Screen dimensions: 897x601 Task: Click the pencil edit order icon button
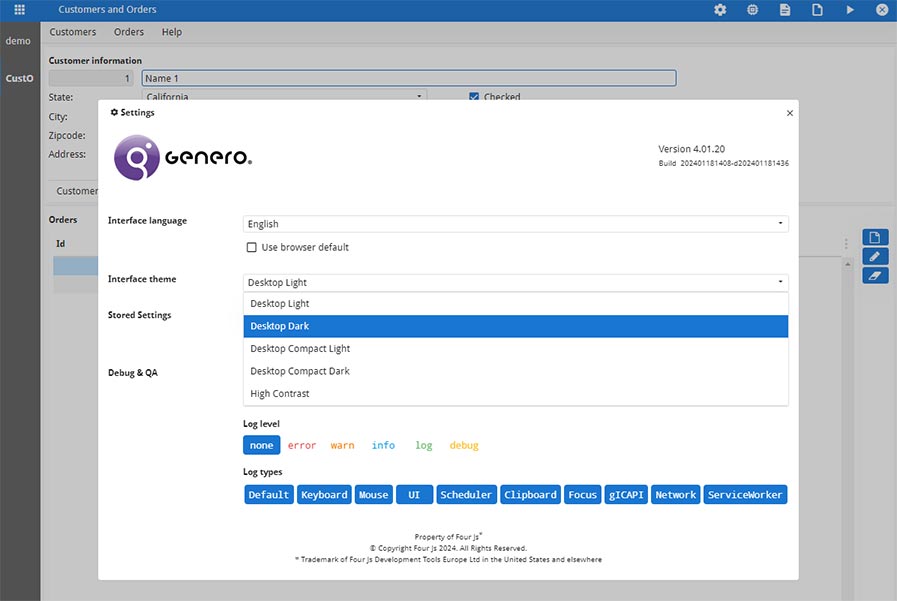click(875, 256)
